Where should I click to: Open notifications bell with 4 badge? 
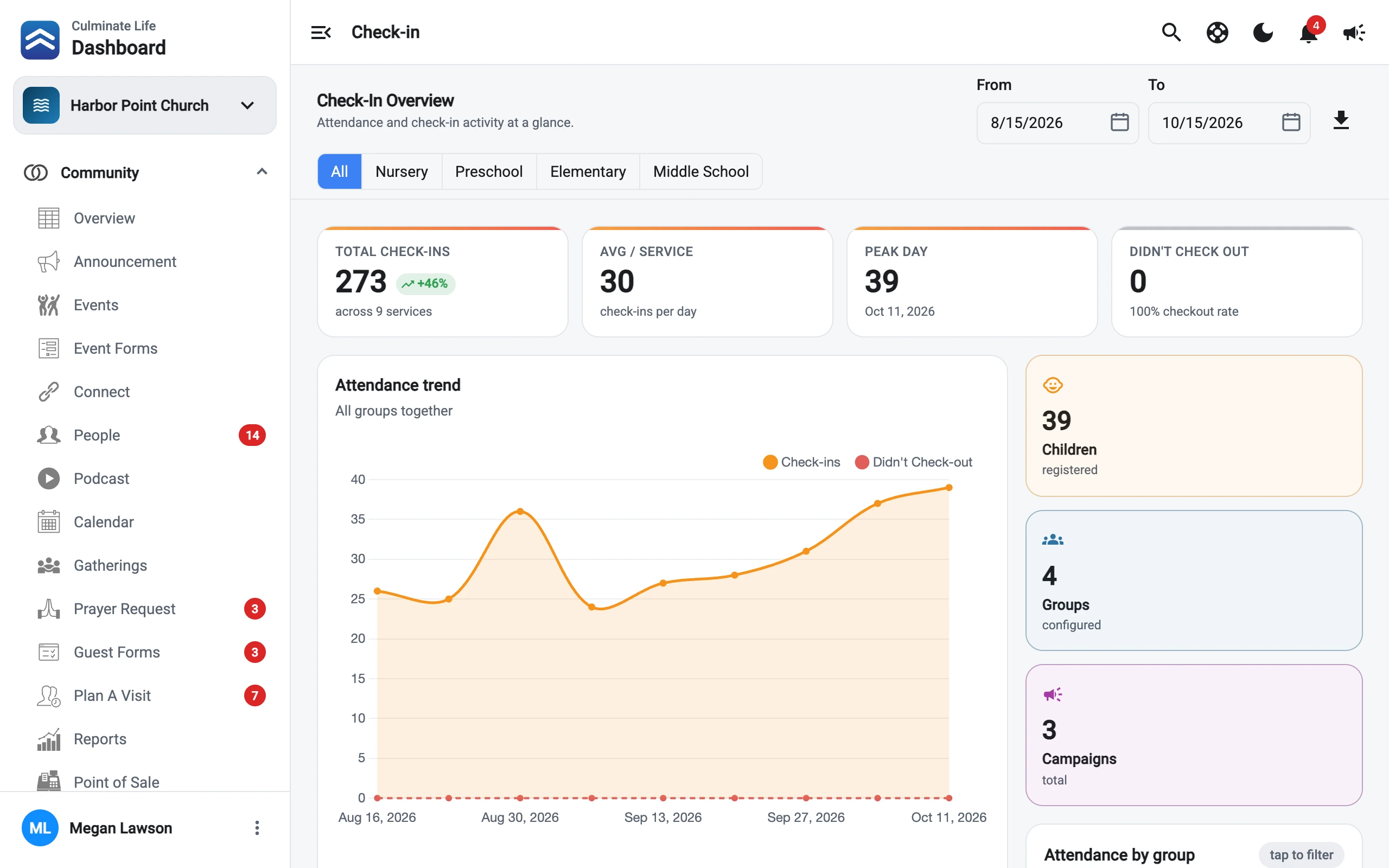[x=1309, y=32]
